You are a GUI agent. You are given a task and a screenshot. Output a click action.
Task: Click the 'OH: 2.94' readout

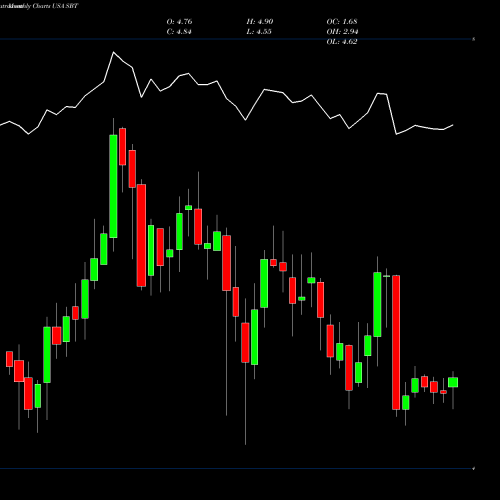342,32
